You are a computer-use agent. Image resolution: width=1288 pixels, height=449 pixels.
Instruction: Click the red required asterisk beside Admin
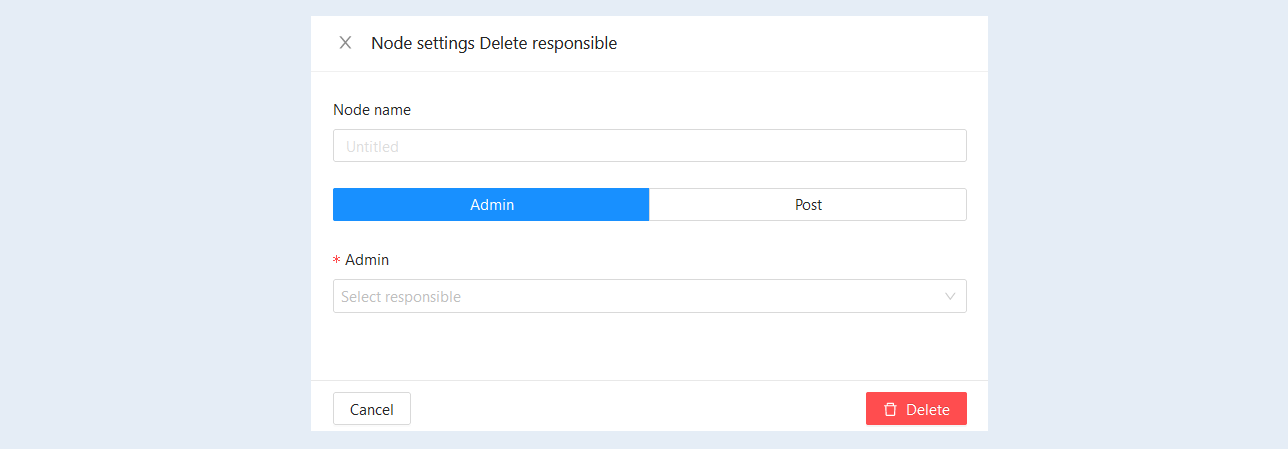(336, 260)
